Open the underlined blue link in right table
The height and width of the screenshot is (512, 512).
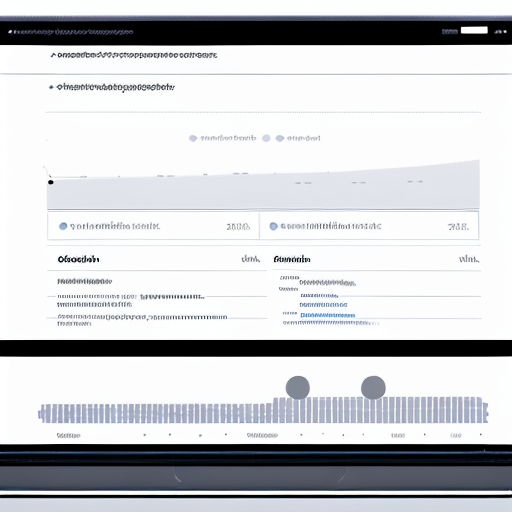(x=328, y=315)
